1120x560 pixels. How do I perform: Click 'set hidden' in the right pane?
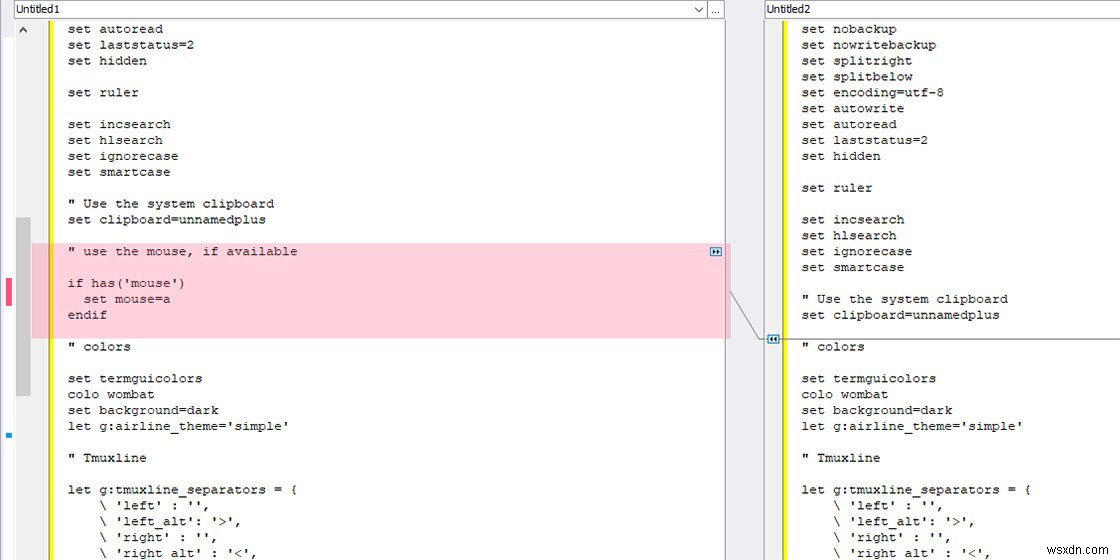click(x=841, y=156)
